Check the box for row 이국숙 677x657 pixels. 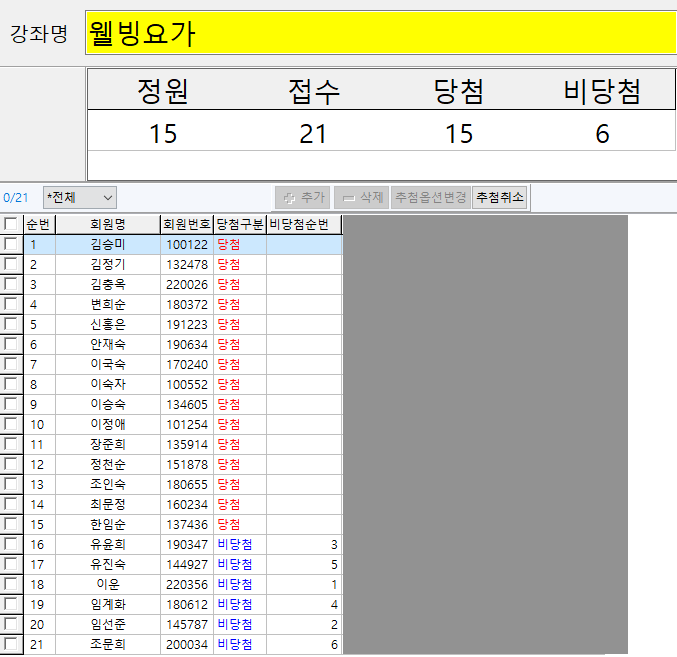[10, 364]
